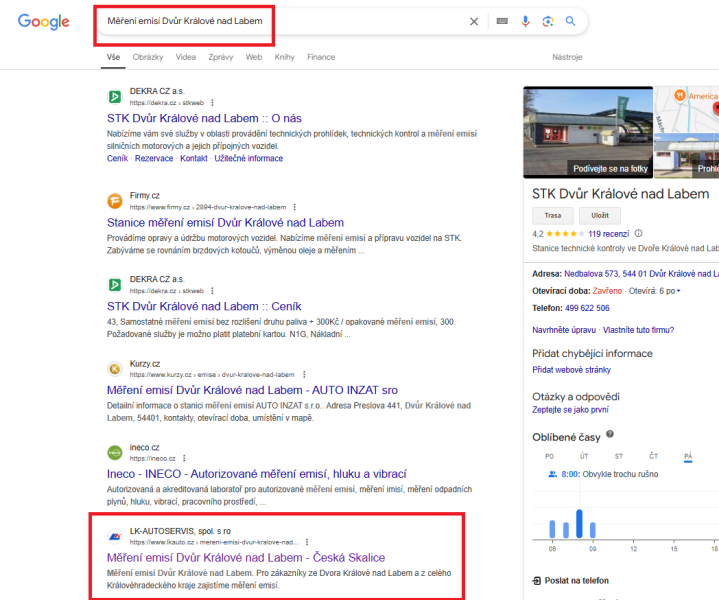
Task: Click the ineco.cz green favicon
Action: click(115, 452)
